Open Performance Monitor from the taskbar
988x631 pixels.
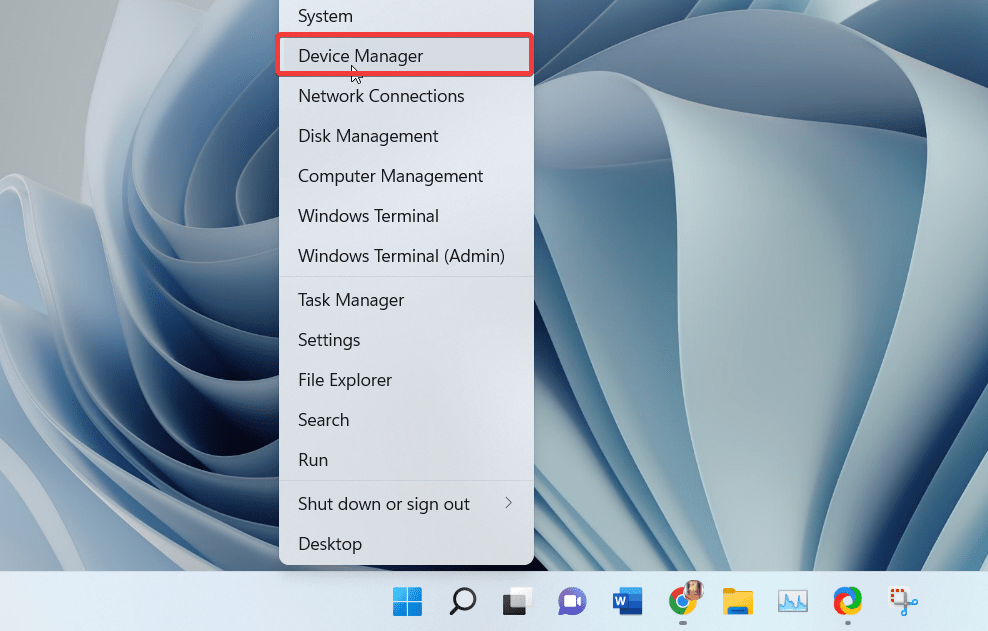(x=792, y=601)
